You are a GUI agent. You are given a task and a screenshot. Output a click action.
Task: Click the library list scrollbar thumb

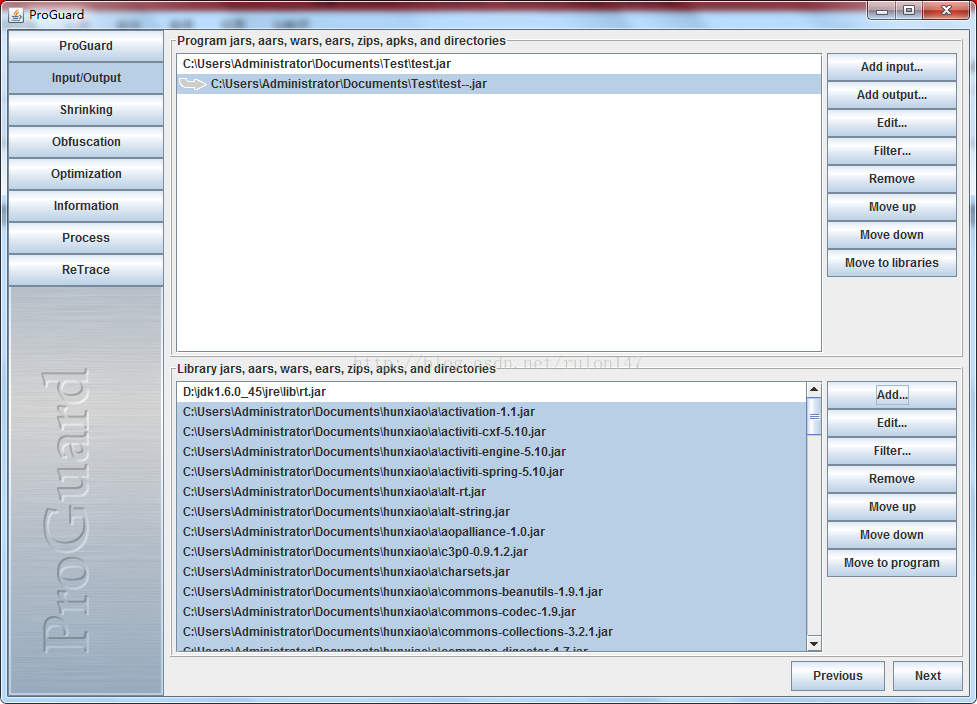[x=814, y=416]
